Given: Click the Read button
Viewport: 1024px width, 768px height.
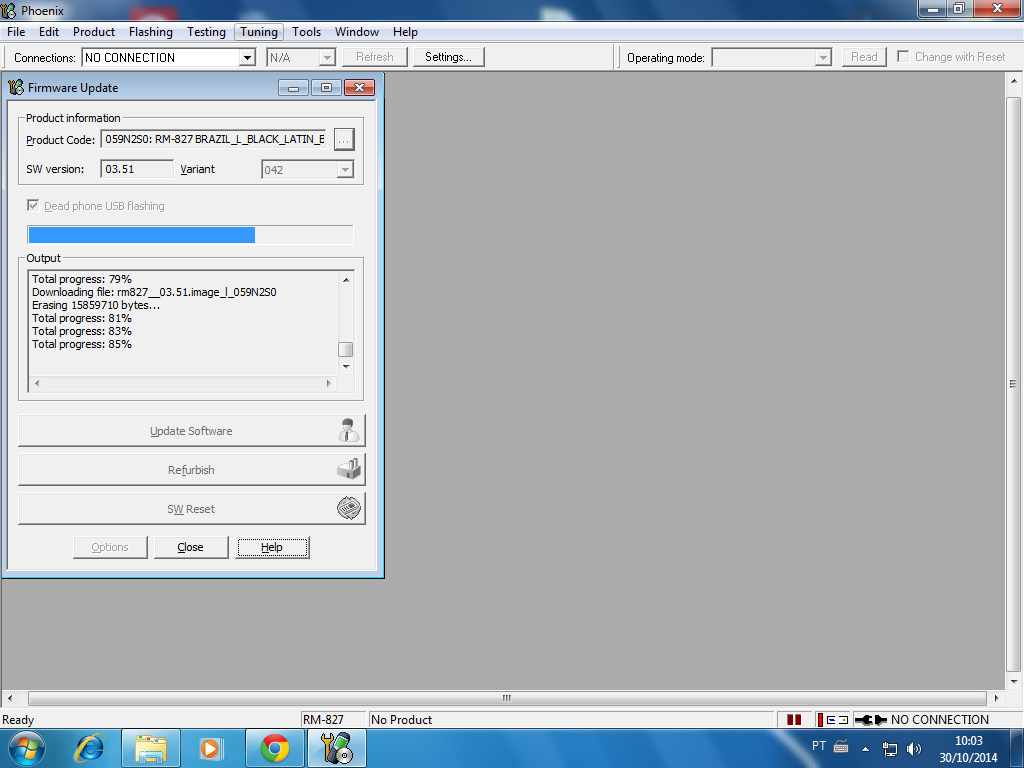Looking at the screenshot, I should pyautogui.click(x=864, y=57).
